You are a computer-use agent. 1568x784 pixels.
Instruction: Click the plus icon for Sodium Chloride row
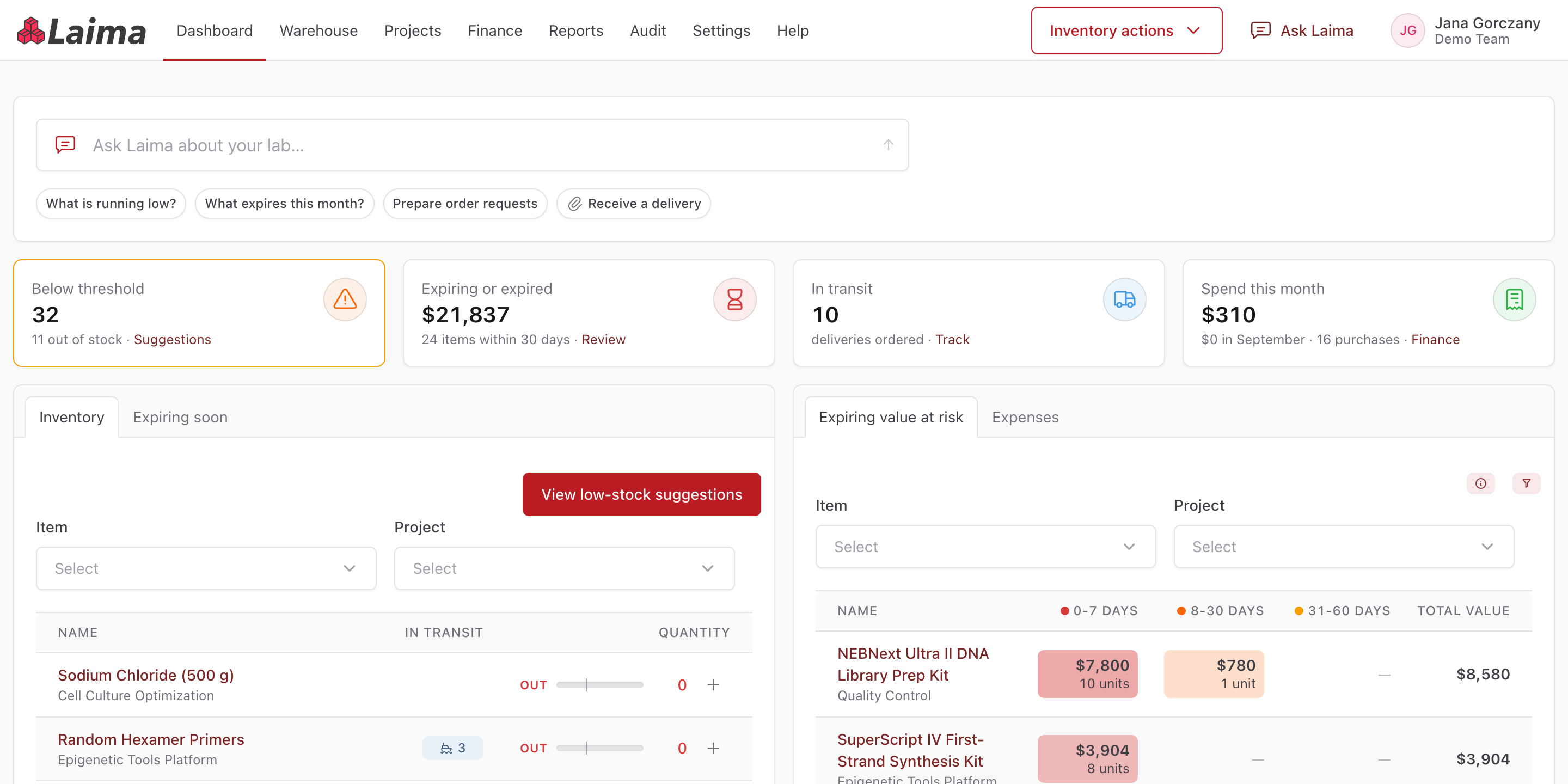[x=713, y=685]
